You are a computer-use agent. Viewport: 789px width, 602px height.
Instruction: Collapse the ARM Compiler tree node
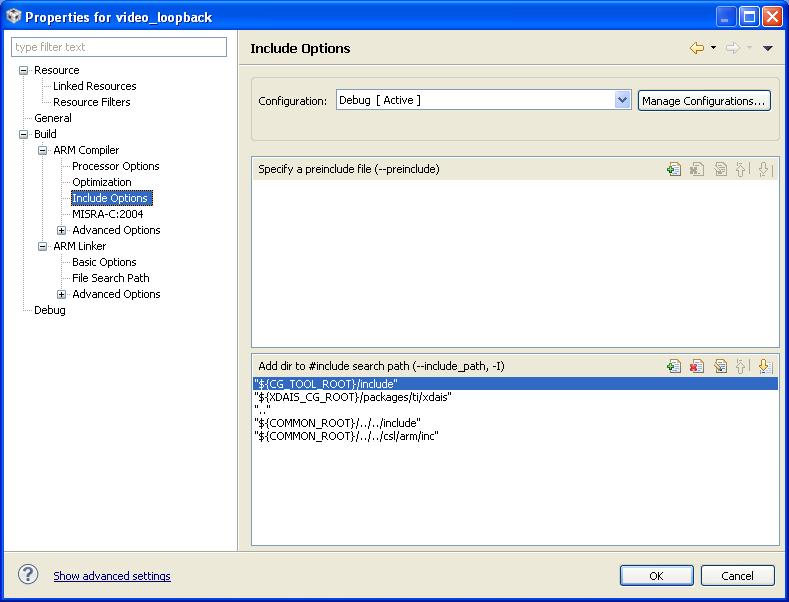click(43, 150)
